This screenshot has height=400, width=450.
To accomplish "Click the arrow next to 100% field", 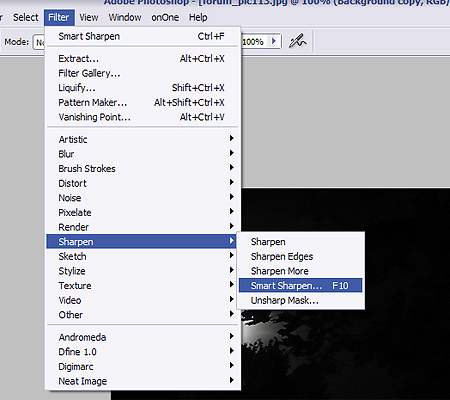I will click(274, 41).
